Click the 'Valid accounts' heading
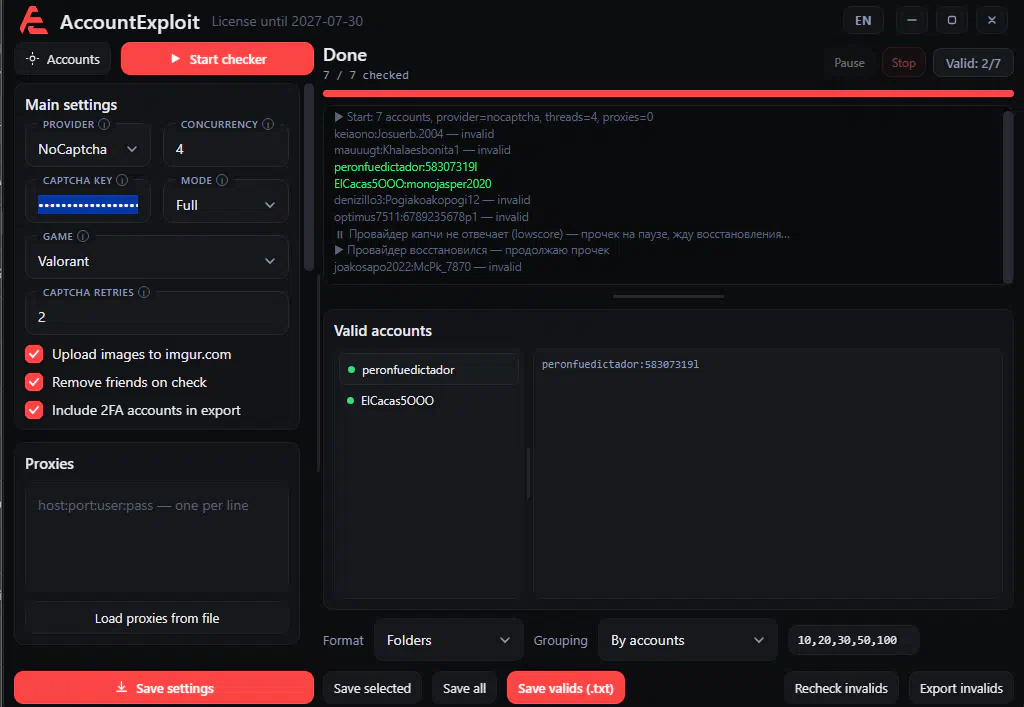Image resolution: width=1024 pixels, height=707 pixels. 383,331
